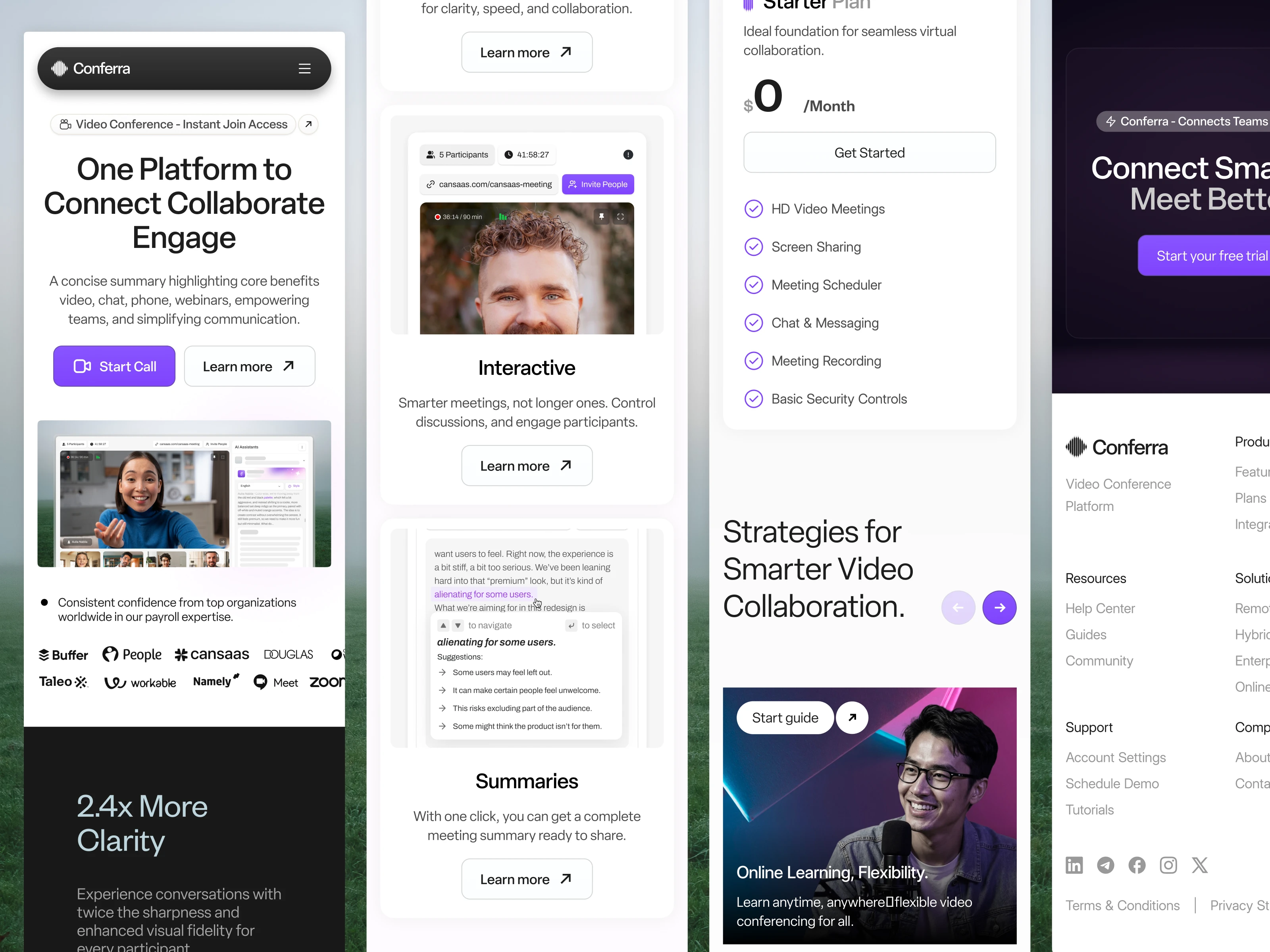Click the next arrow in Strategies carousel

tap(1000, 607)
